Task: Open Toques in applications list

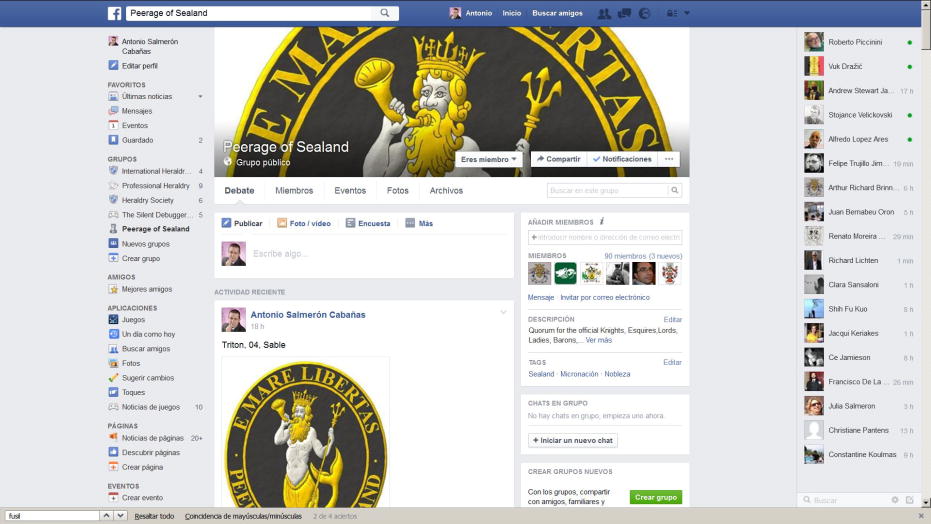Action: tap(133, 392)
